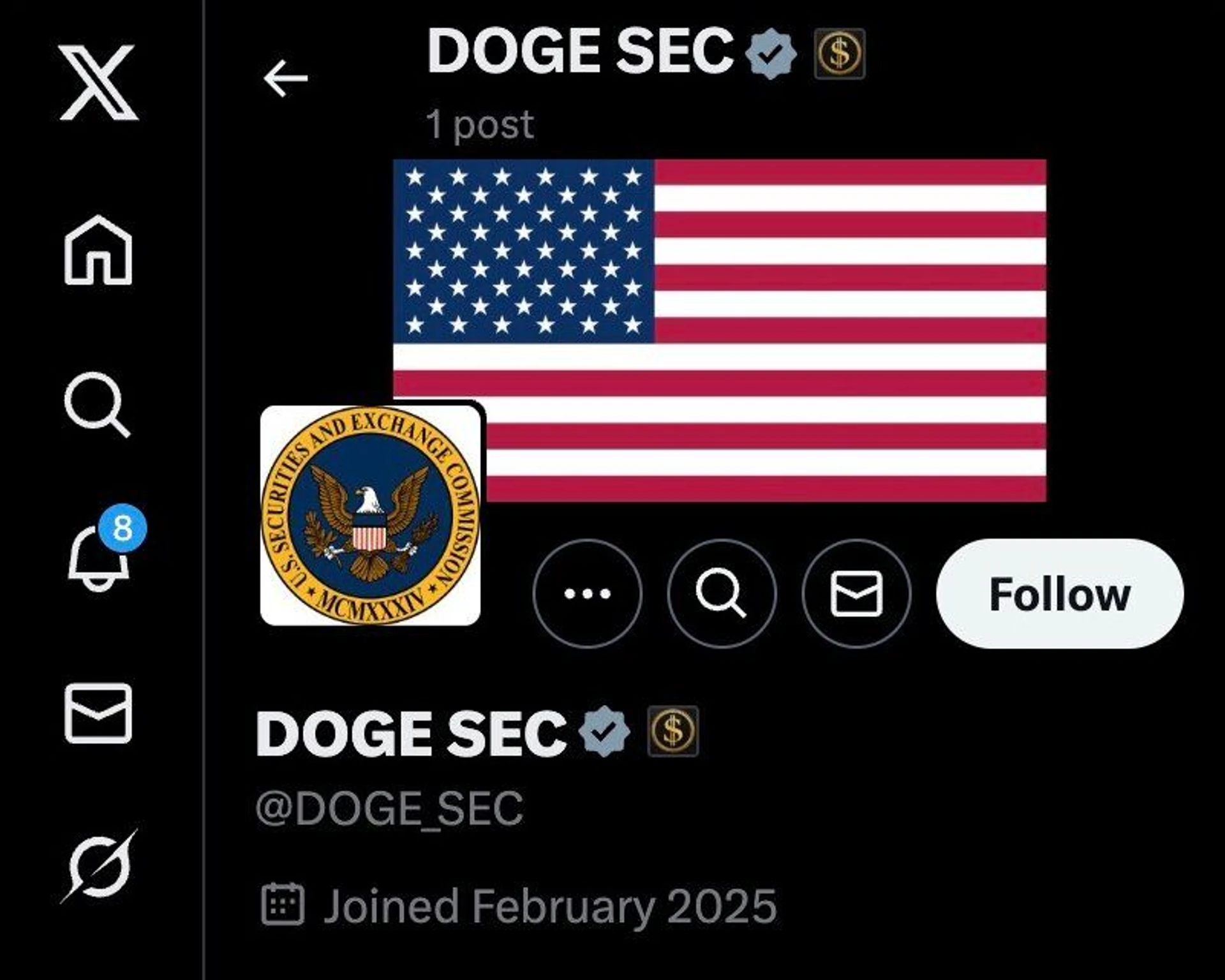Open the SEC seal profile picture
The height and width of the screenshot is (980, 1225).
(370, 515)
